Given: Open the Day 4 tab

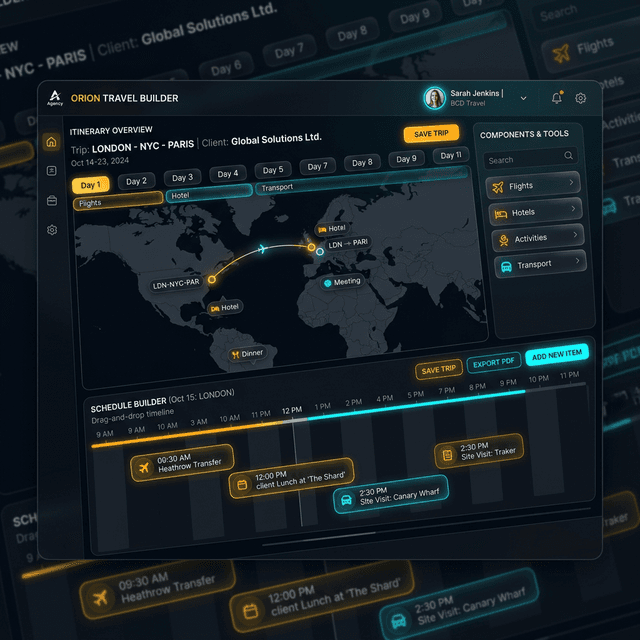Looking at the screenshot, I should [227, 174].
